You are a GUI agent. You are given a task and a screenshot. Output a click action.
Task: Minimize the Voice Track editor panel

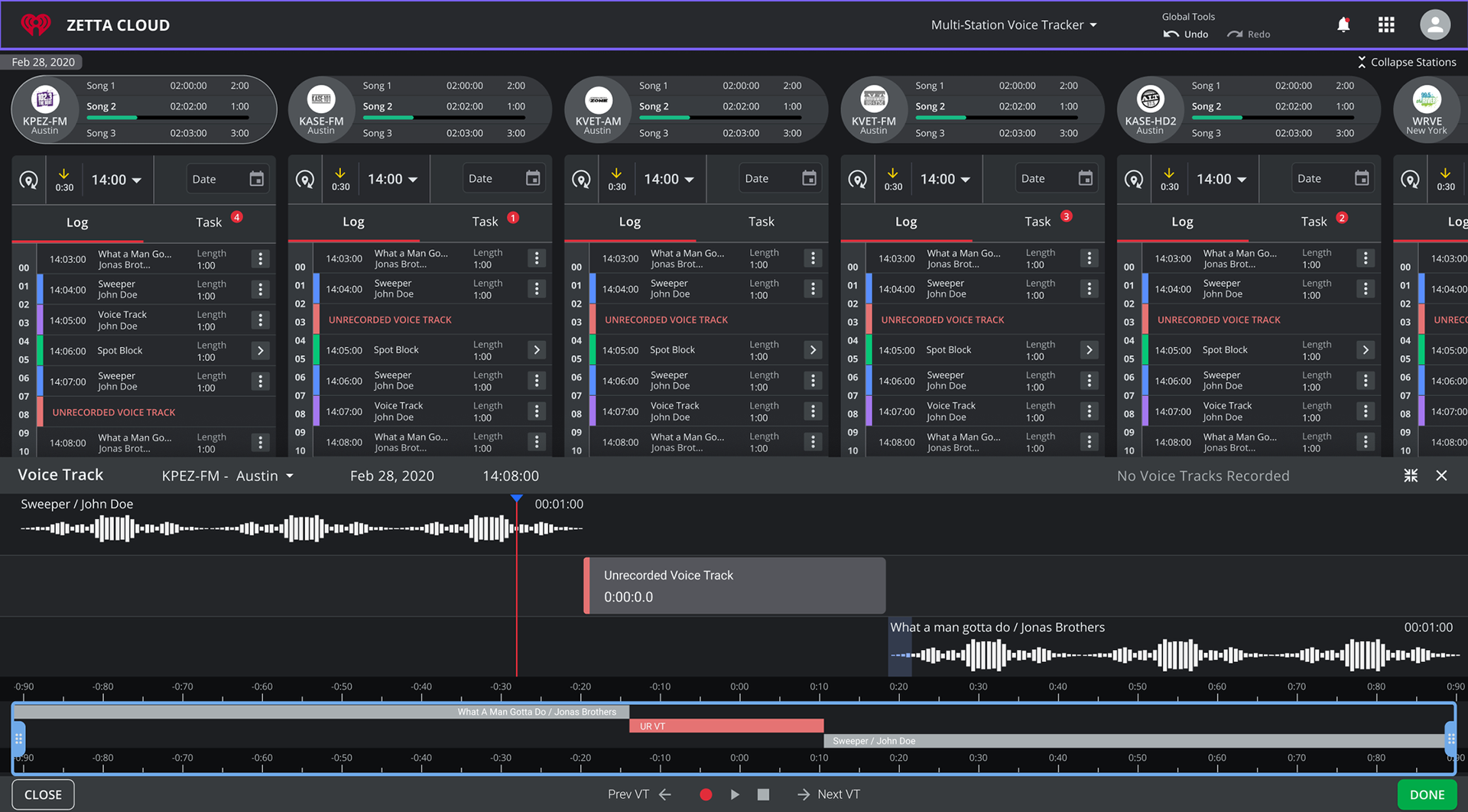[x=1411, y=476]
